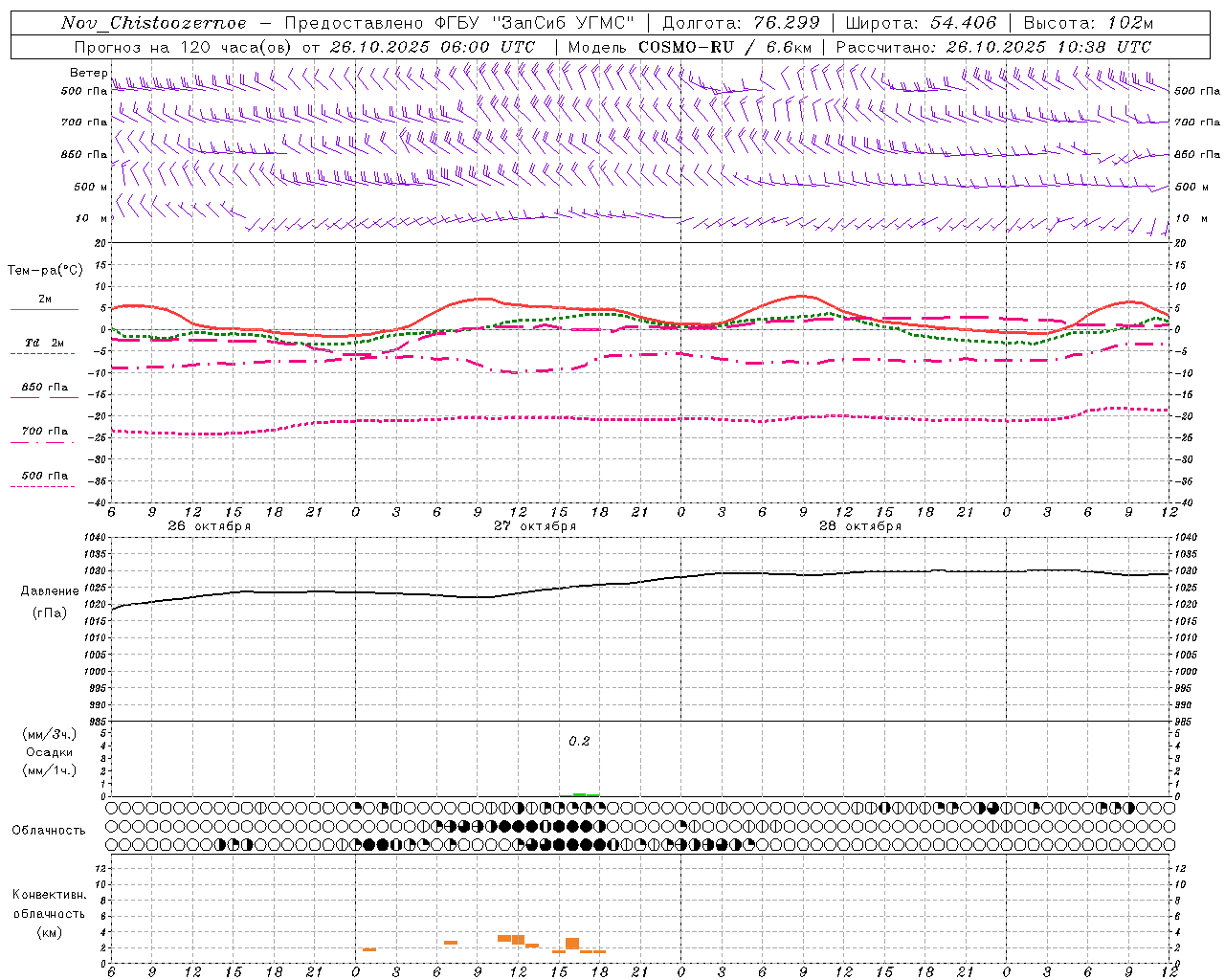Click the "Высота: 102м" elevation text
The image size is (1225, 980).
pos(1088,23)
